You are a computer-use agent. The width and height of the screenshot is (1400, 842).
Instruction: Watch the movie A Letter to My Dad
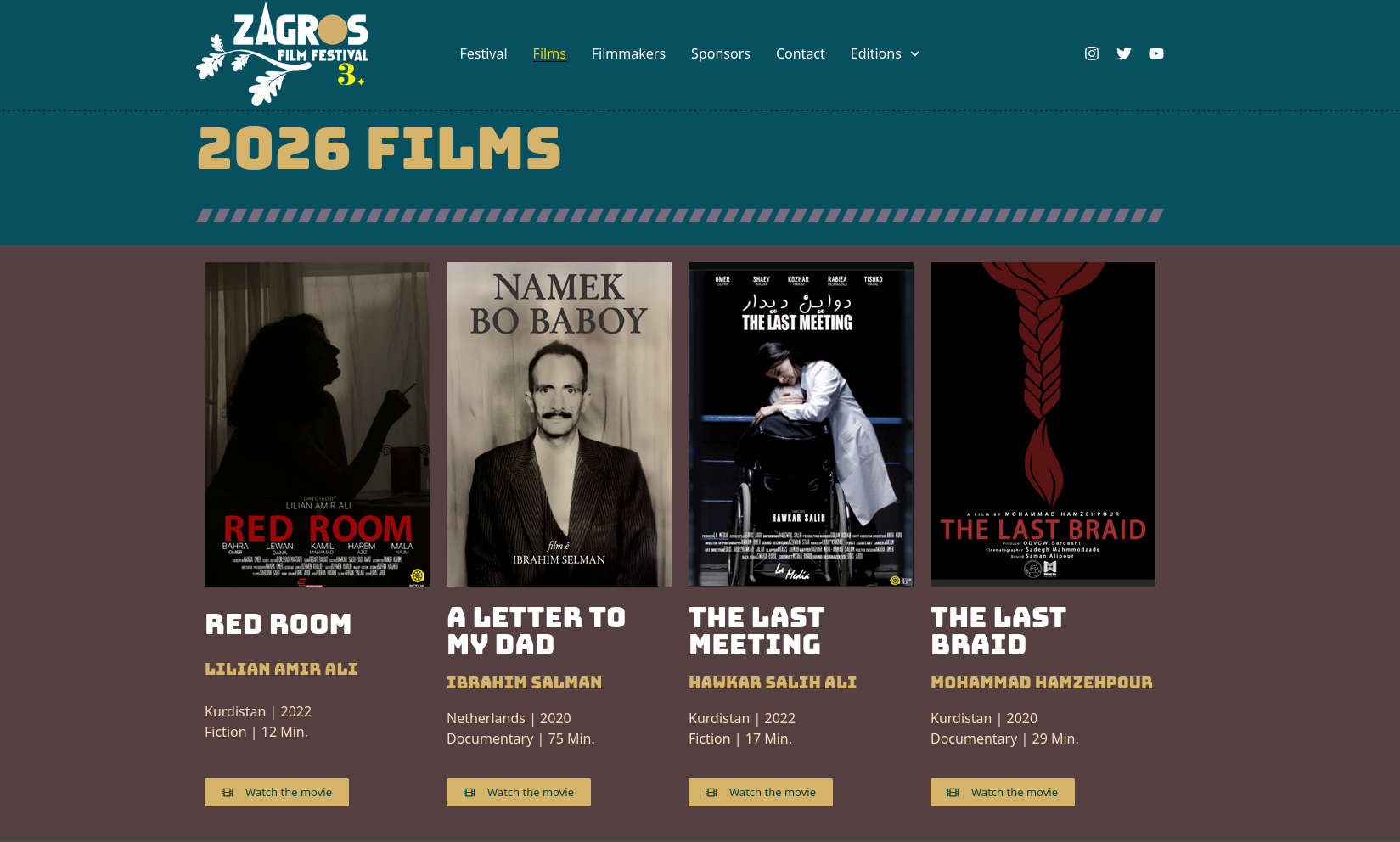[x=519, y=792]
